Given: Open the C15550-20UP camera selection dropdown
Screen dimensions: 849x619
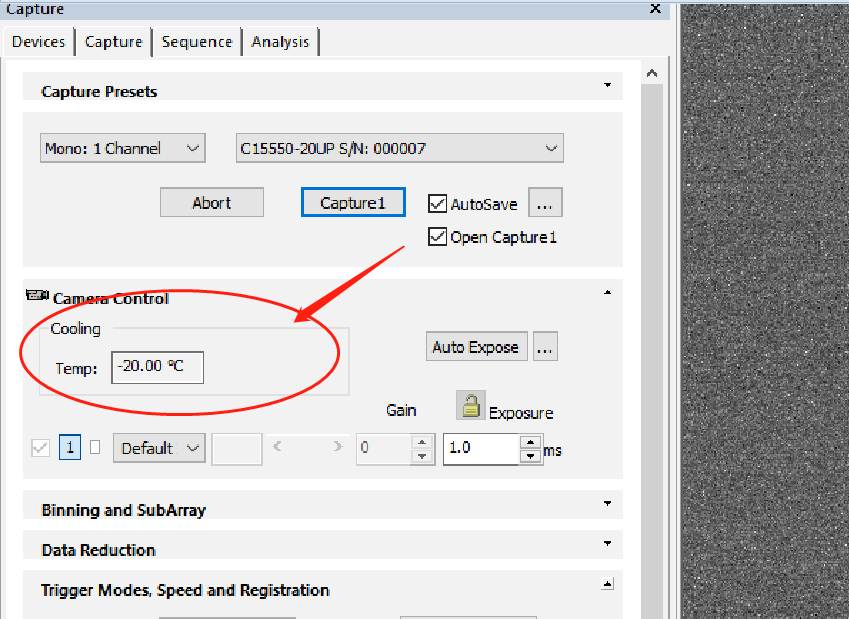Looking at the screenshot, I should (399, 148).
